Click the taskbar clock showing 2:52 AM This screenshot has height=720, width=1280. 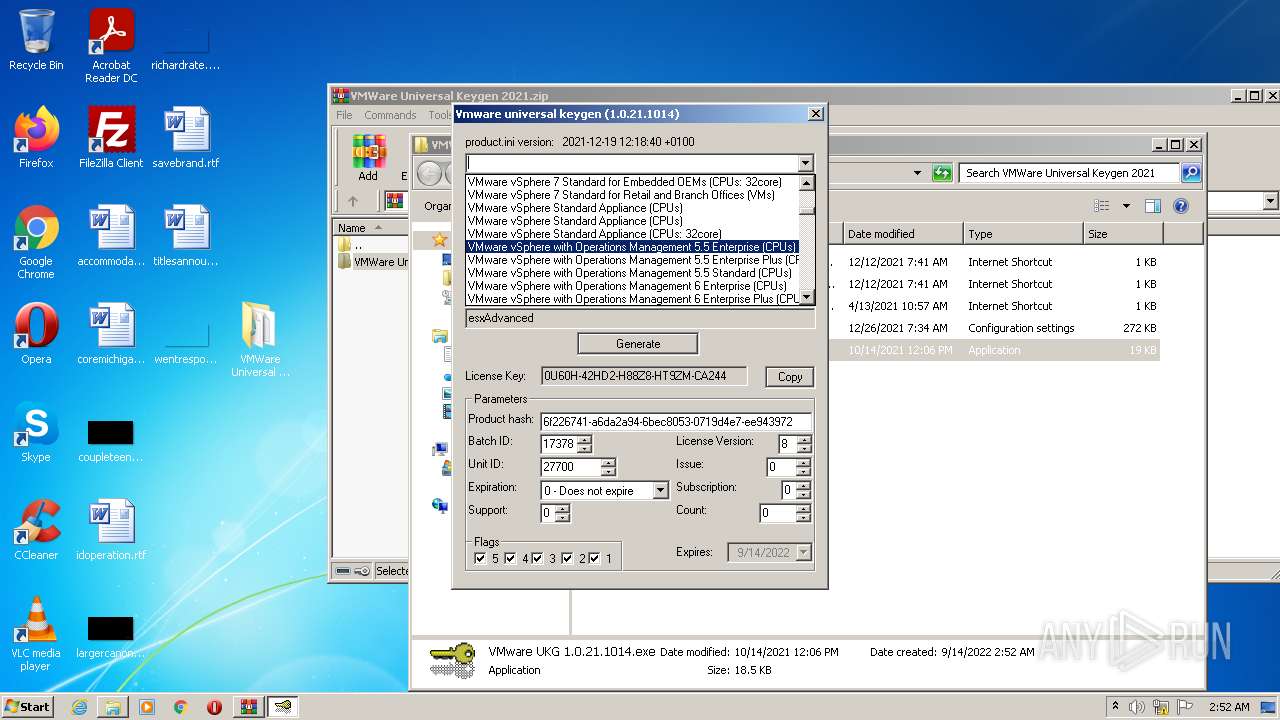point(1229,707)
